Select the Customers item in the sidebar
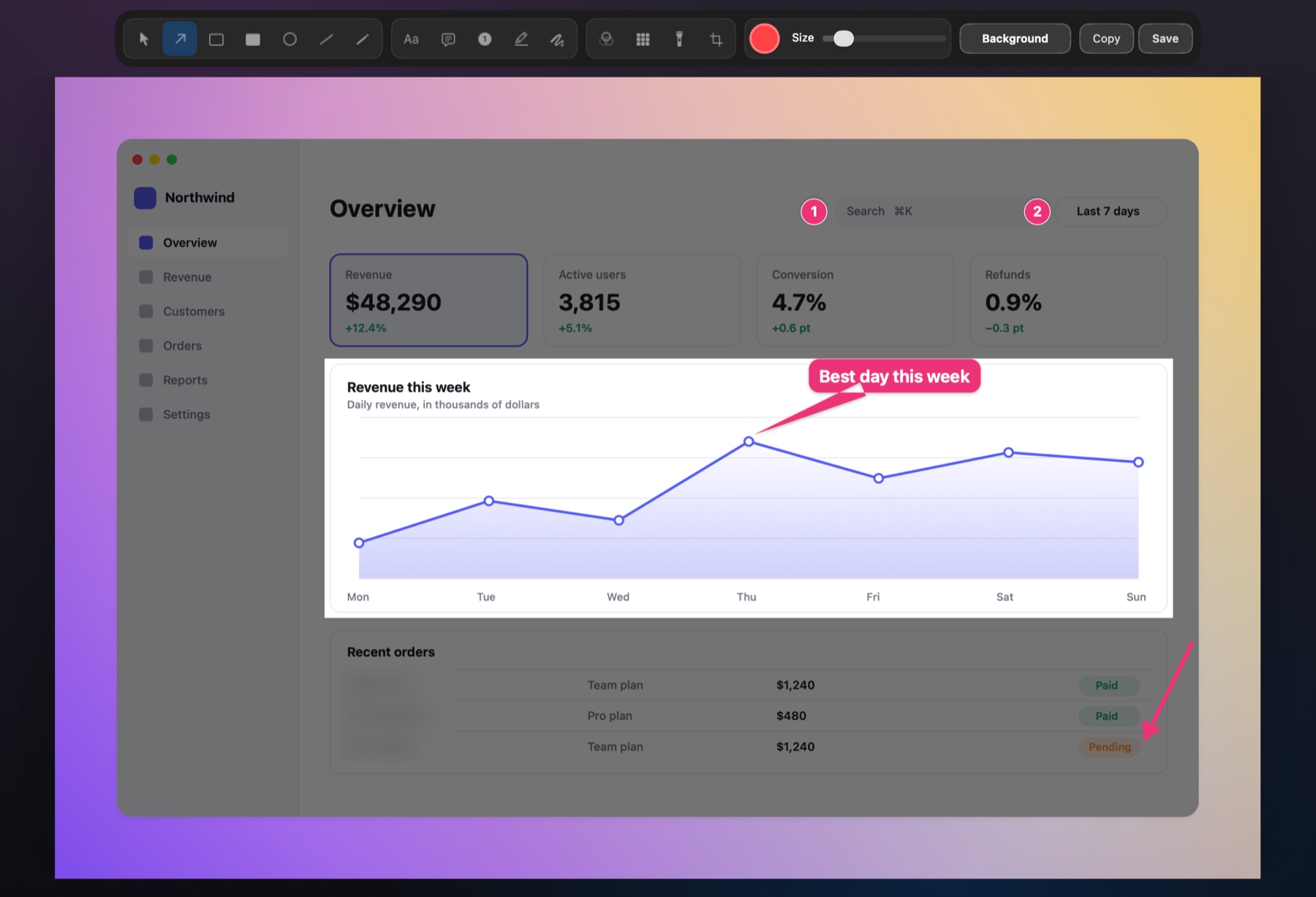This screenshot has height=897, width=1316. pos(208,311)
